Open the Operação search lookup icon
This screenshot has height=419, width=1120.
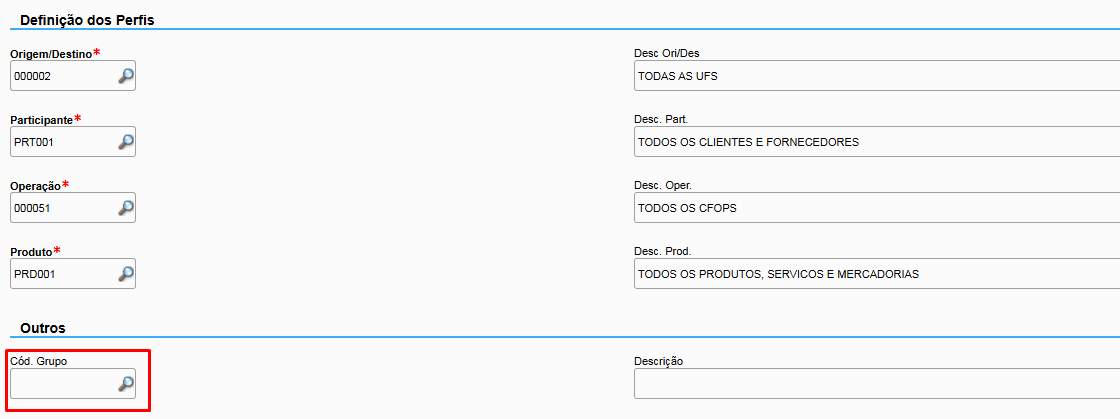tap(125, 208)
